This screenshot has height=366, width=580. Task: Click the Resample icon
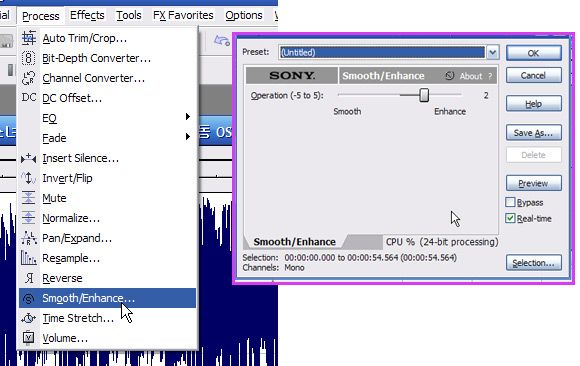tap(28, 258)
